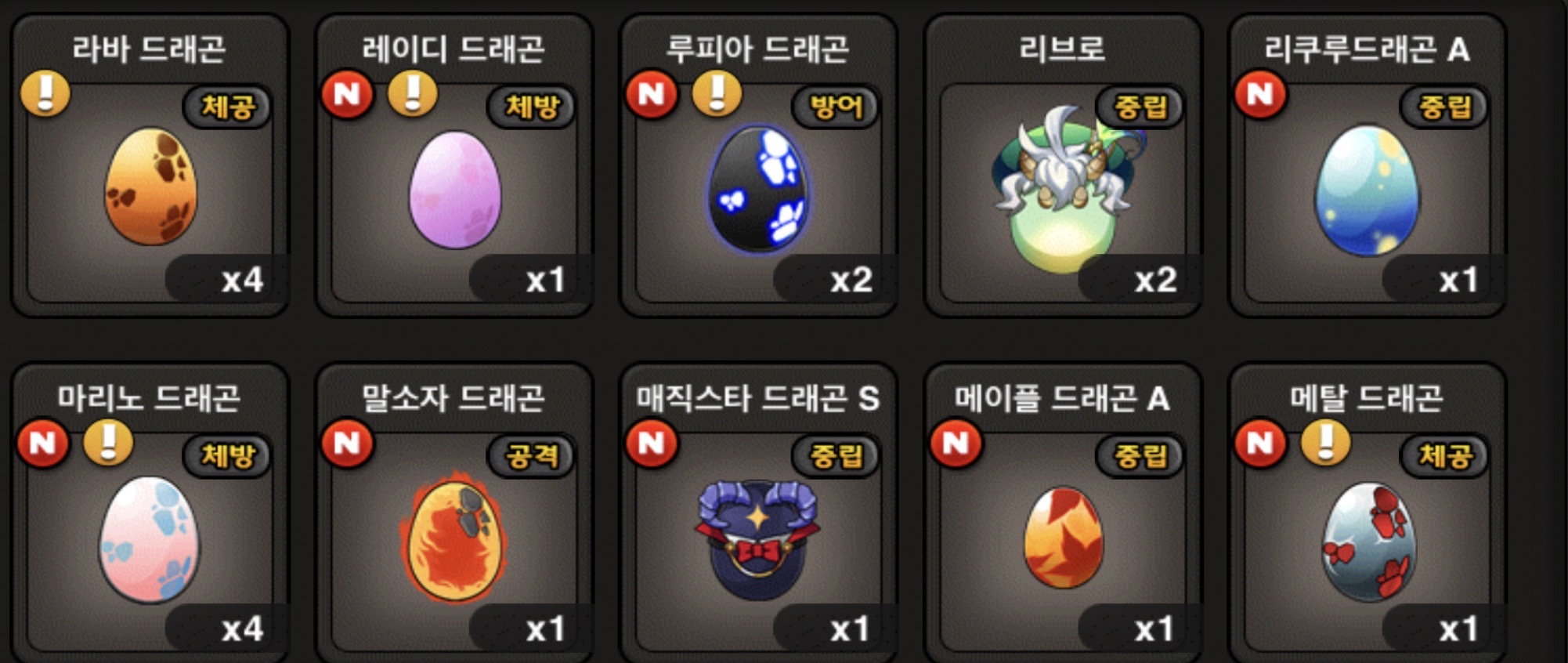Viewport: 1568px width, 663px height.
Task: Click the 공격 tag on 말소자 드래곤 card
Action: coord(532,455)
